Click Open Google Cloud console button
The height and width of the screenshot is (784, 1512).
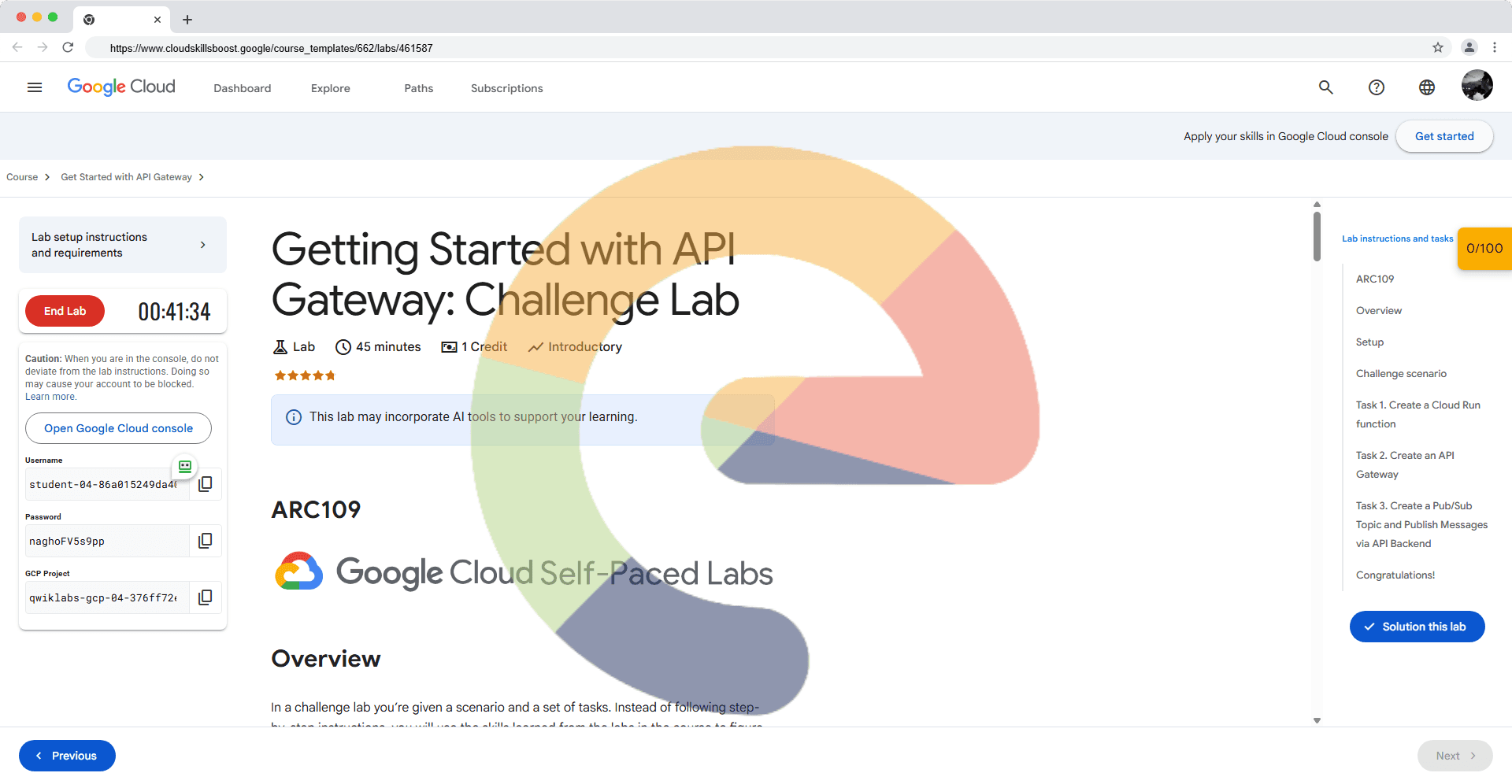point(118,428)
